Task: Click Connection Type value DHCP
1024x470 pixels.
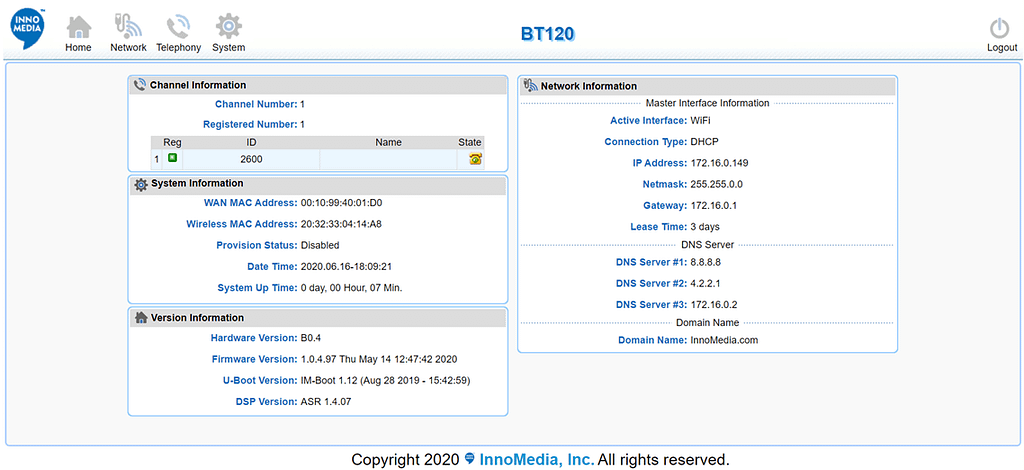Action: 705,142
